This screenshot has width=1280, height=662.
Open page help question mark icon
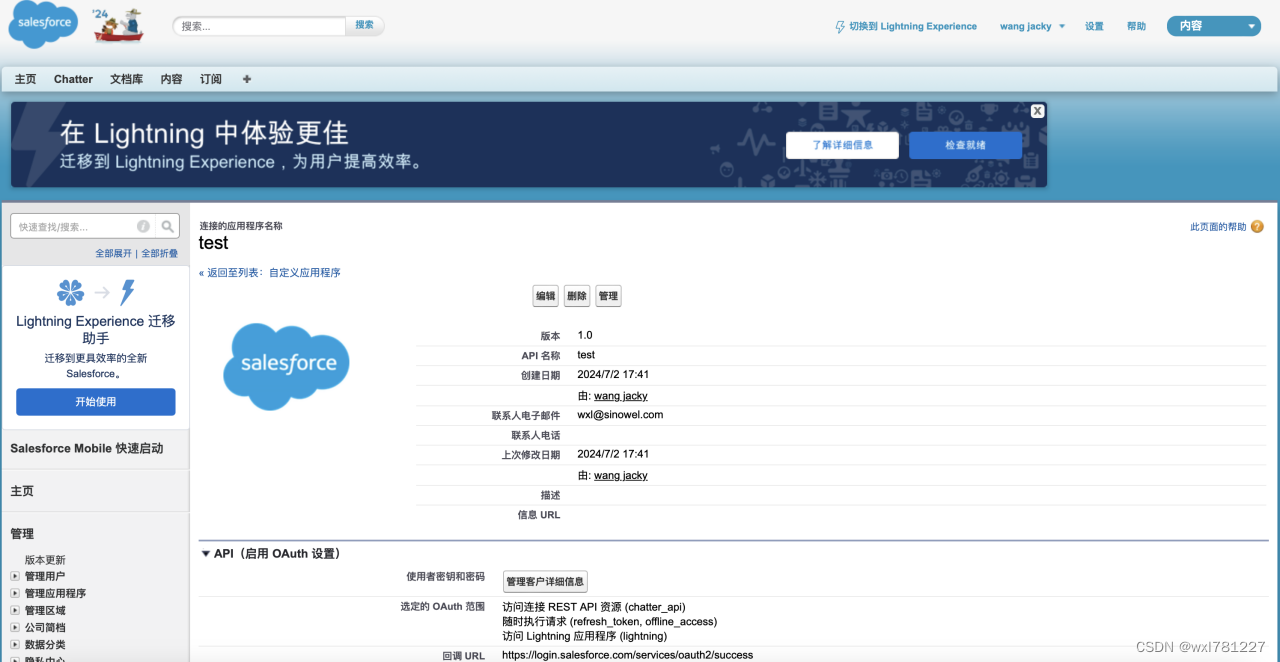(1257, 227)
